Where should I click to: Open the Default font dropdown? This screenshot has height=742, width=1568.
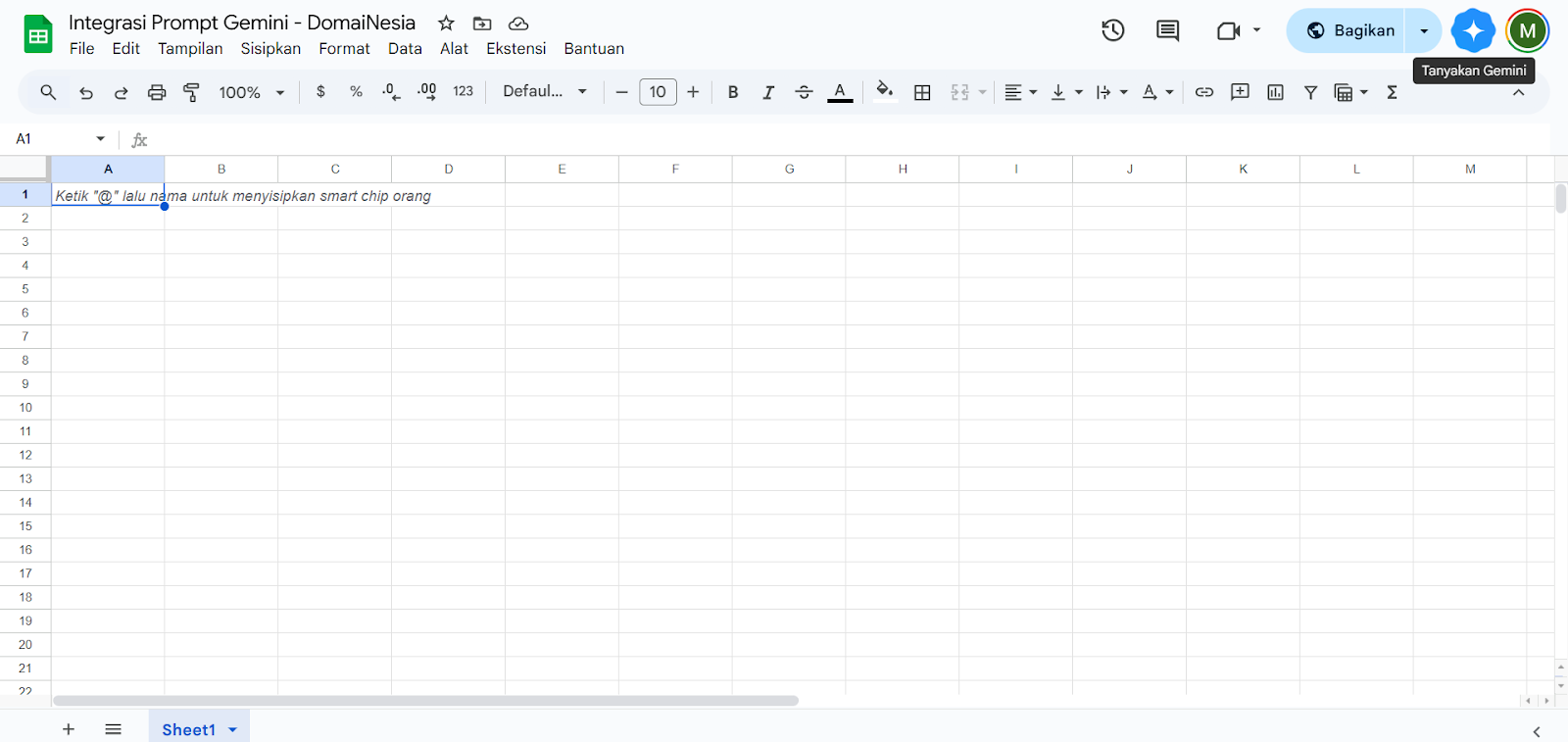click(544, 91)
